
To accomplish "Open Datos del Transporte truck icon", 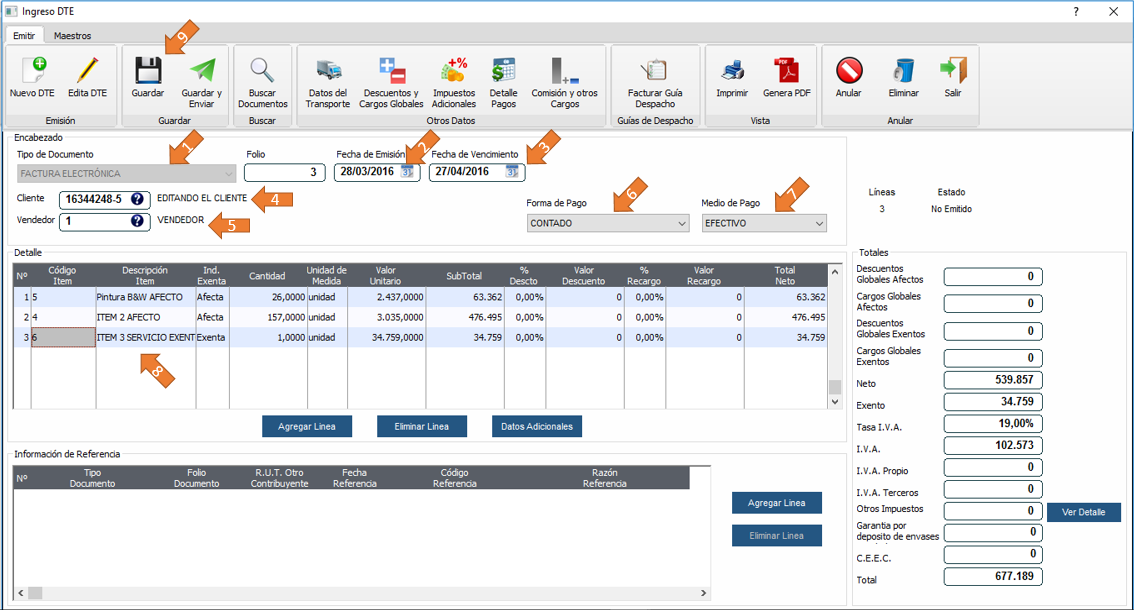I will click(328, 71).
